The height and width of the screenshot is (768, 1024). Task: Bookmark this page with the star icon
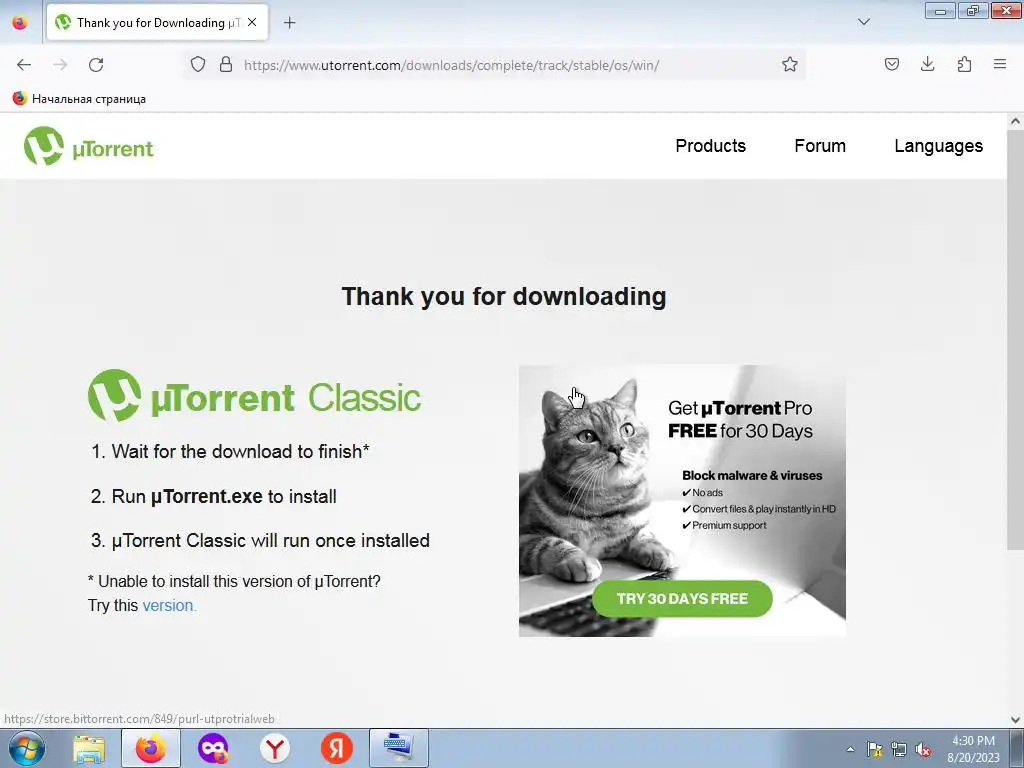(x=790, y=65)
